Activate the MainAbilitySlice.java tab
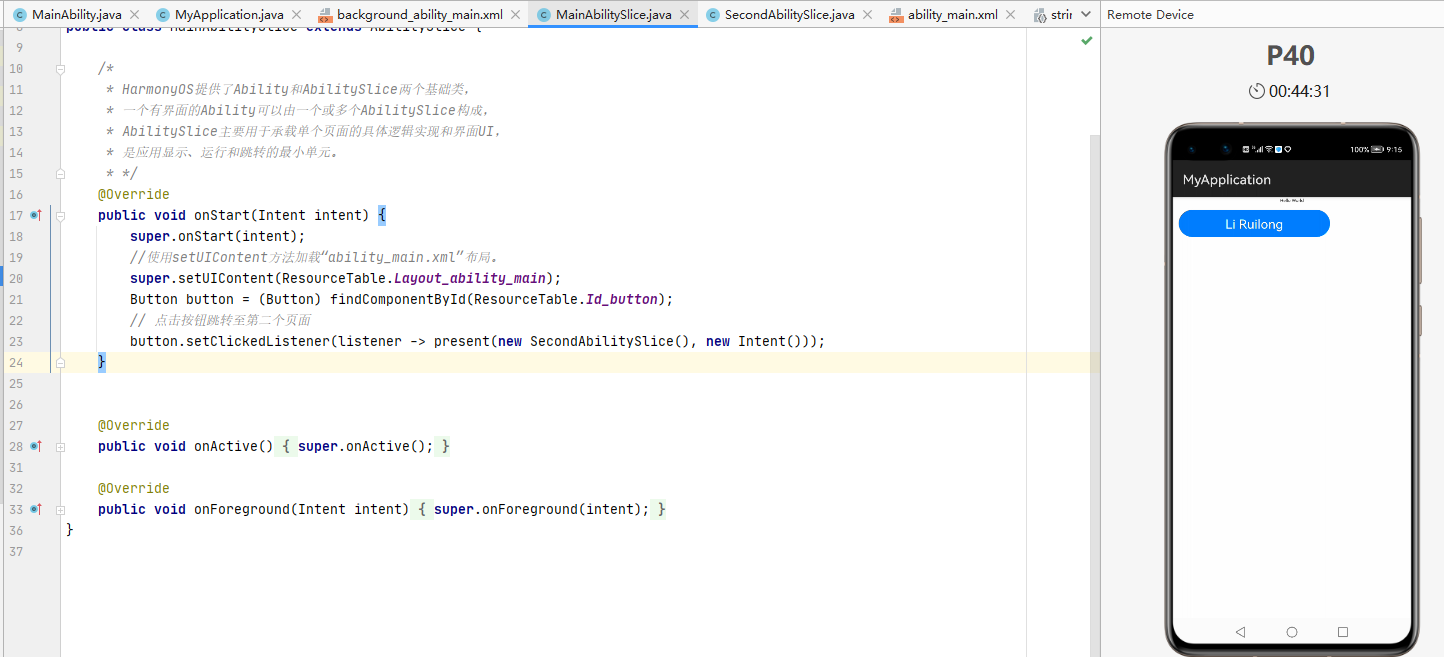 pos(613,15)
